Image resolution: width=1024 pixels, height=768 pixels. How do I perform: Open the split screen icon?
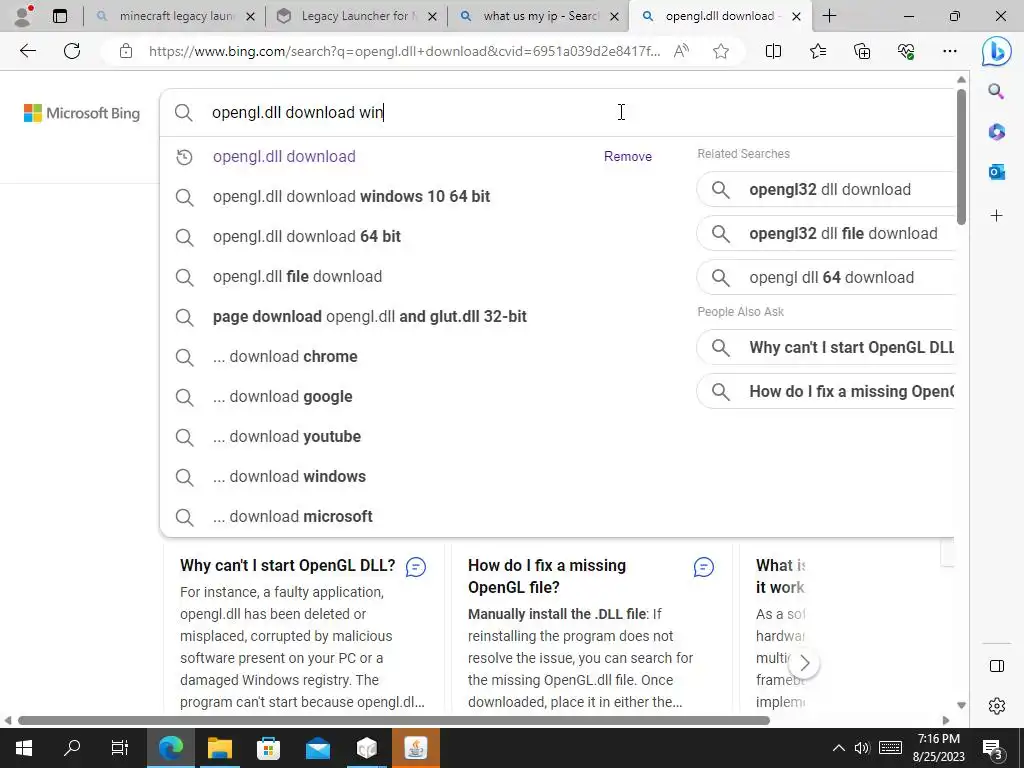(773, 51)
